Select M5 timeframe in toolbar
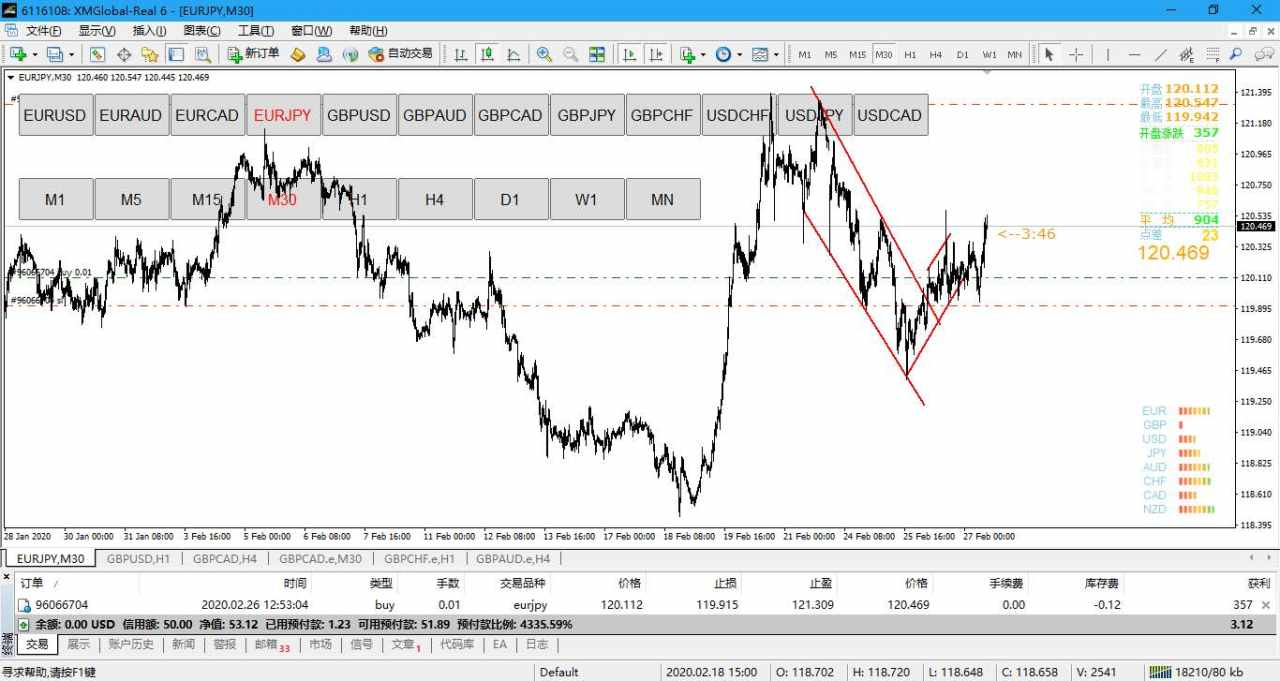 (x=831, y=54)
